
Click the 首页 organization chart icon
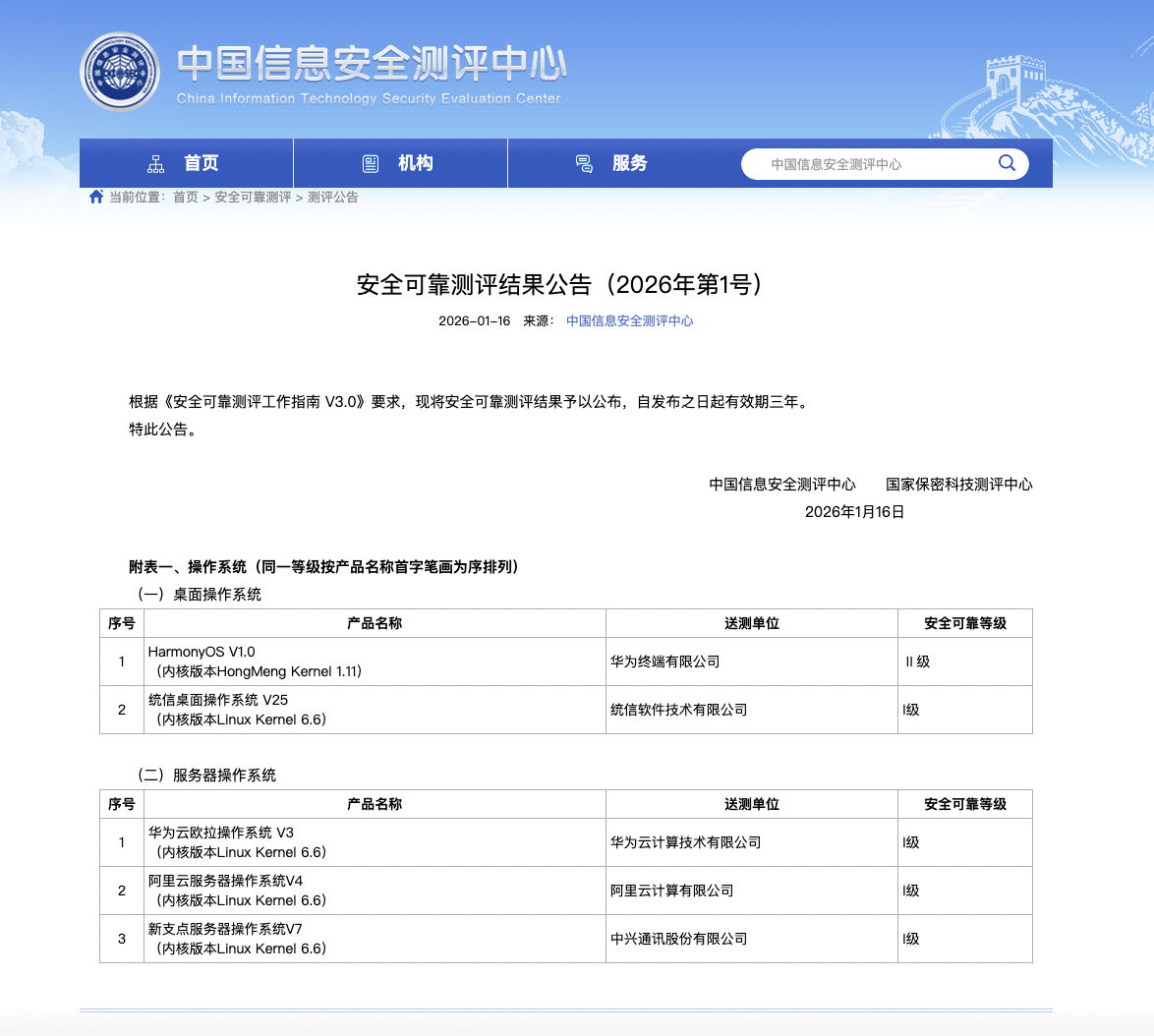(155, 163)
